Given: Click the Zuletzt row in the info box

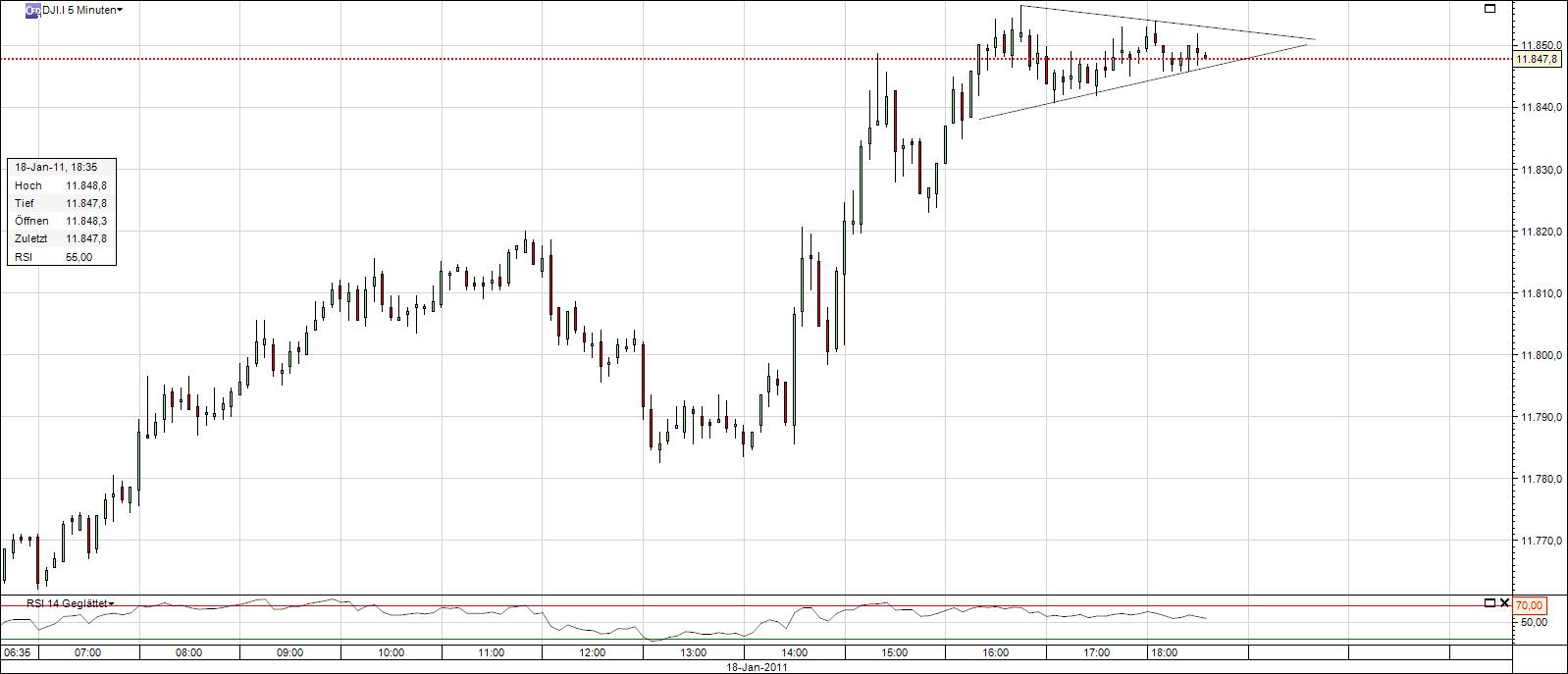Looking at the screenshot, I should click(61, 238).
